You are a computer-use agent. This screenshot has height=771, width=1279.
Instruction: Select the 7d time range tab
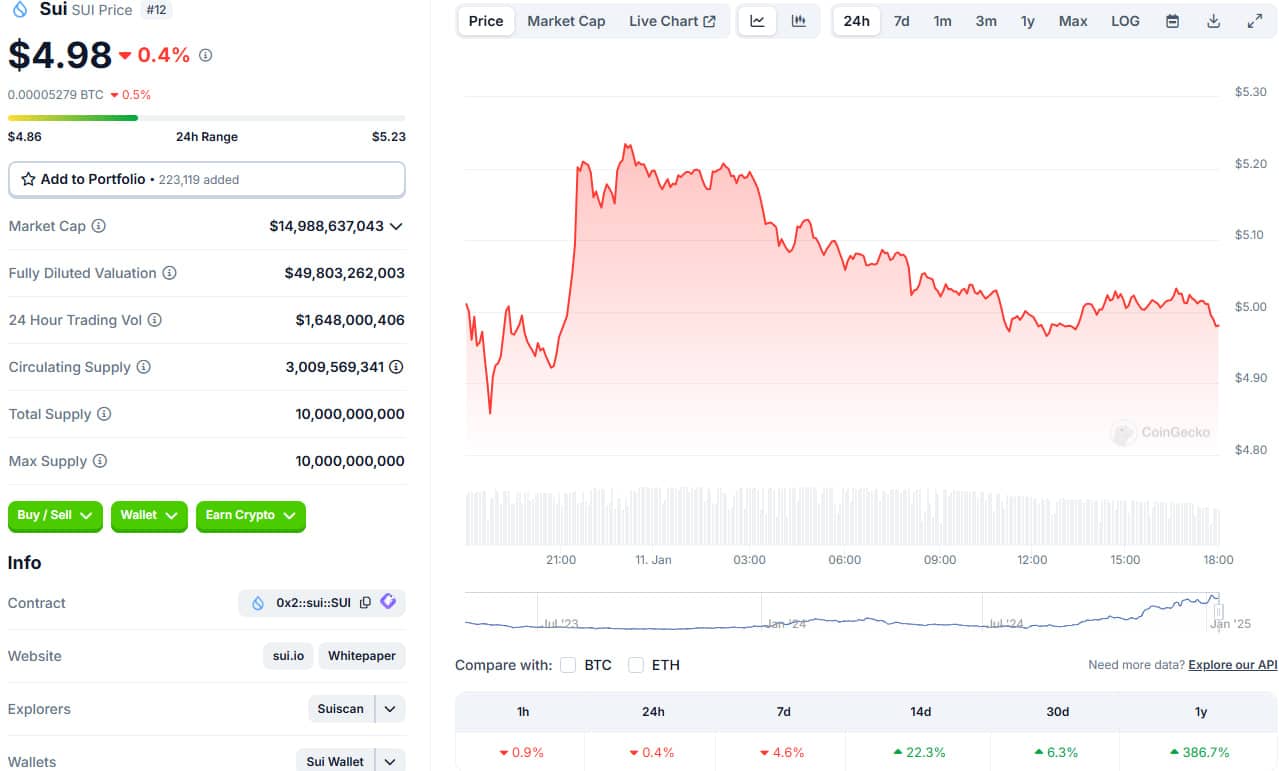tap(901, 21)
